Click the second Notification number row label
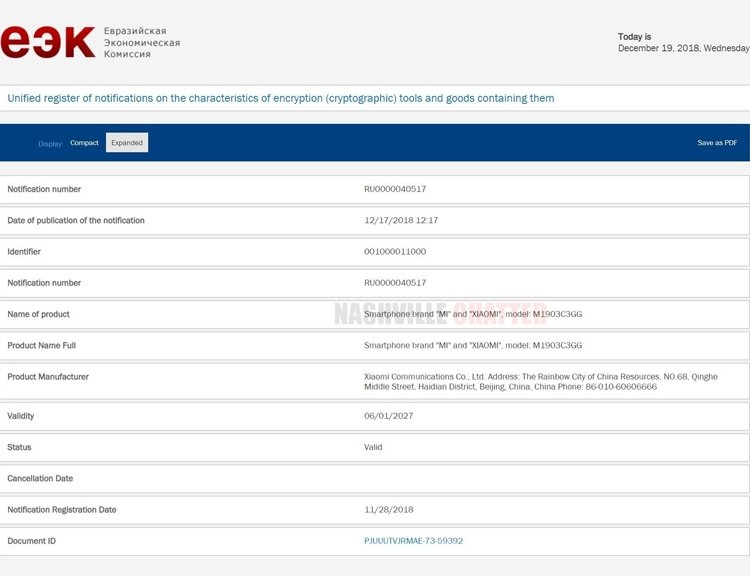Image resolution: width=750 pixels, height=576 pixels. (x=44, y=283)
